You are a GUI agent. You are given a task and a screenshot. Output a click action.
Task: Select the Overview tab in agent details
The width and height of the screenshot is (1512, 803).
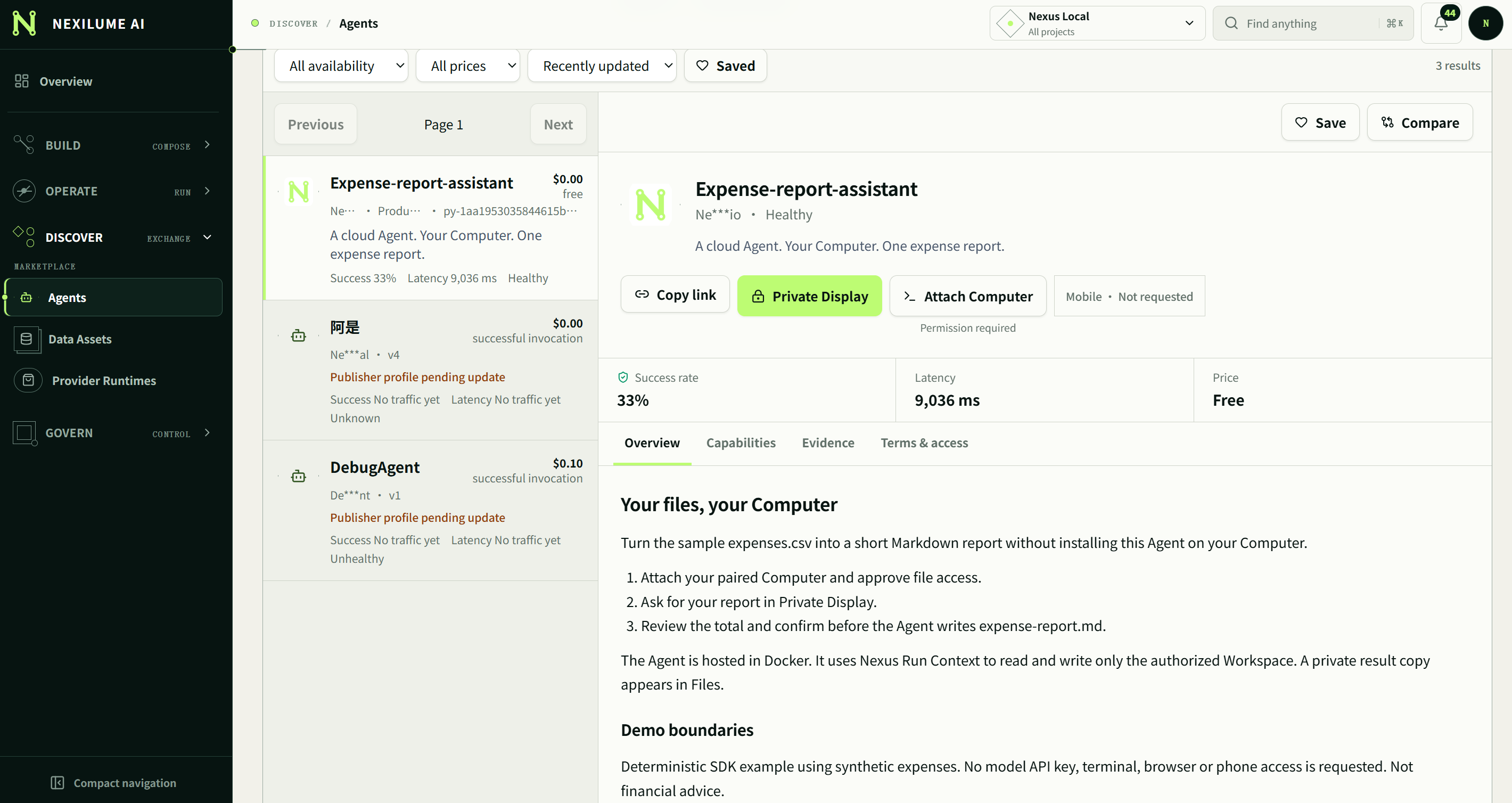coord(652,443)
